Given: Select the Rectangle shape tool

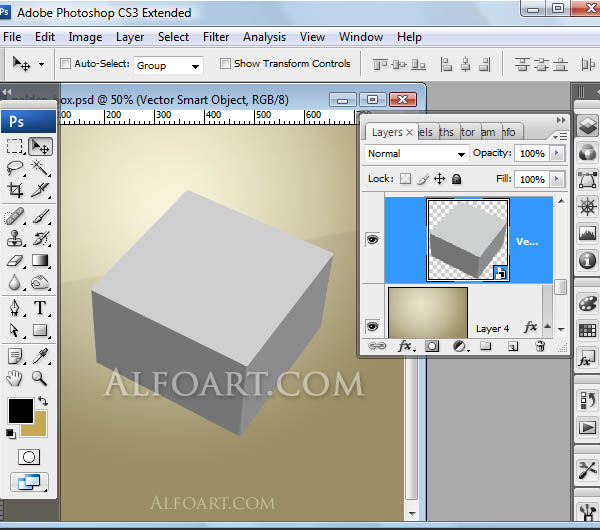Looking at the screenshot, I should pos(40,330).
